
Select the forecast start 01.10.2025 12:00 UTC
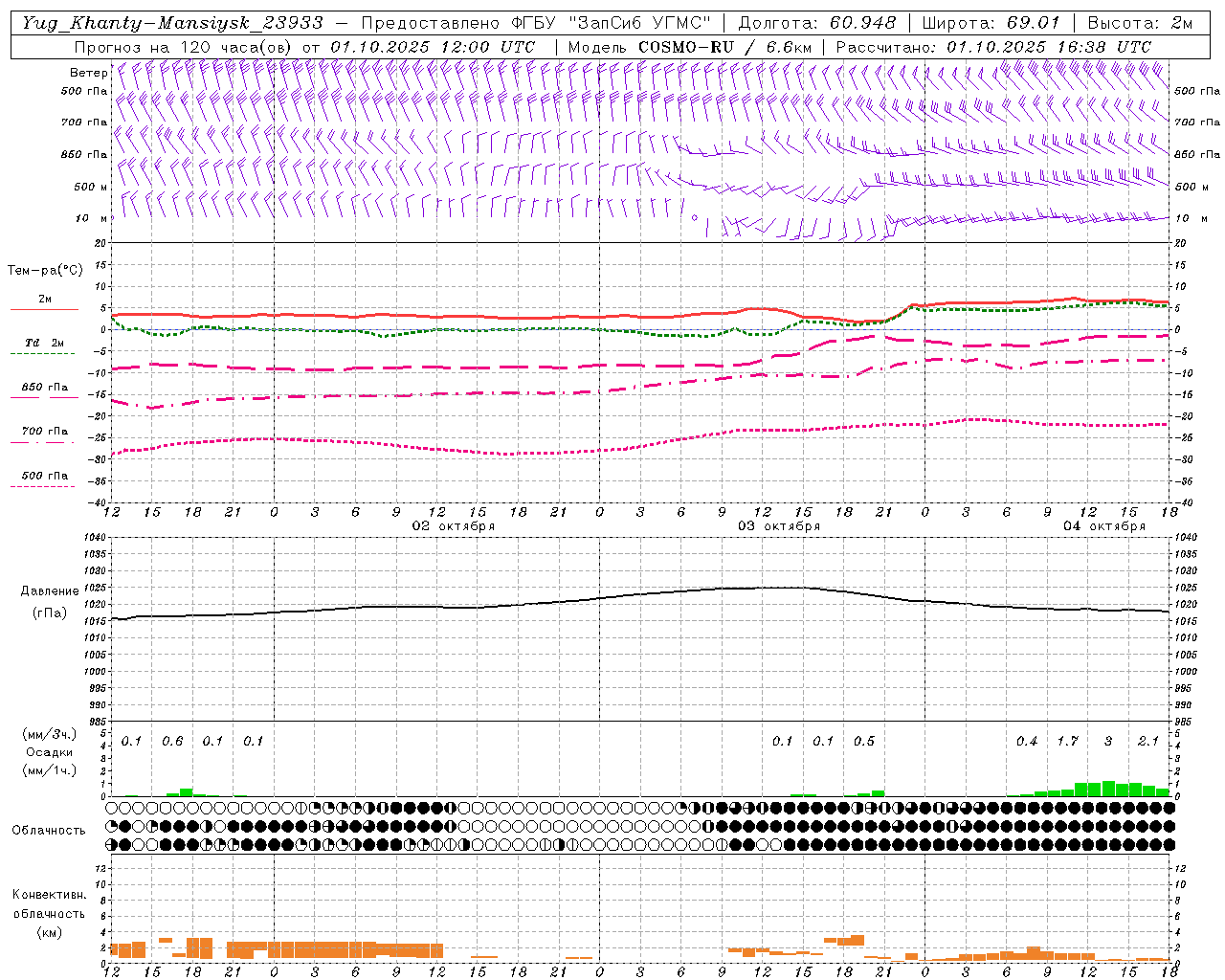click(433, 47)
